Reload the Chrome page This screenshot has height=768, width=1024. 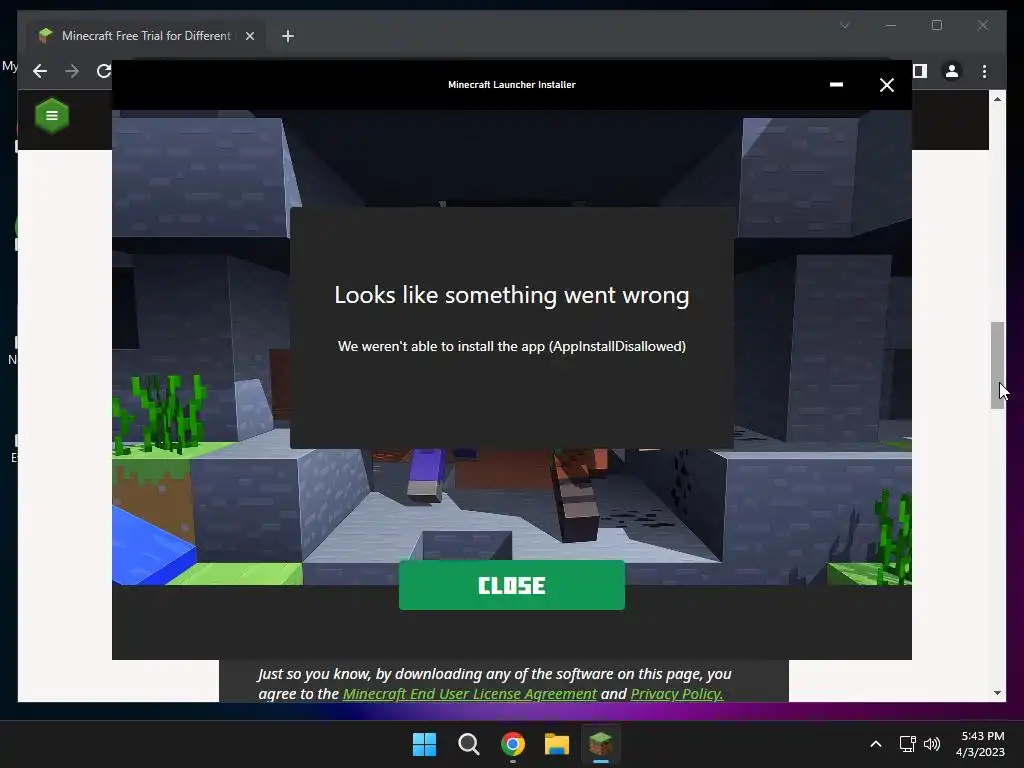[x=104, y=71]
